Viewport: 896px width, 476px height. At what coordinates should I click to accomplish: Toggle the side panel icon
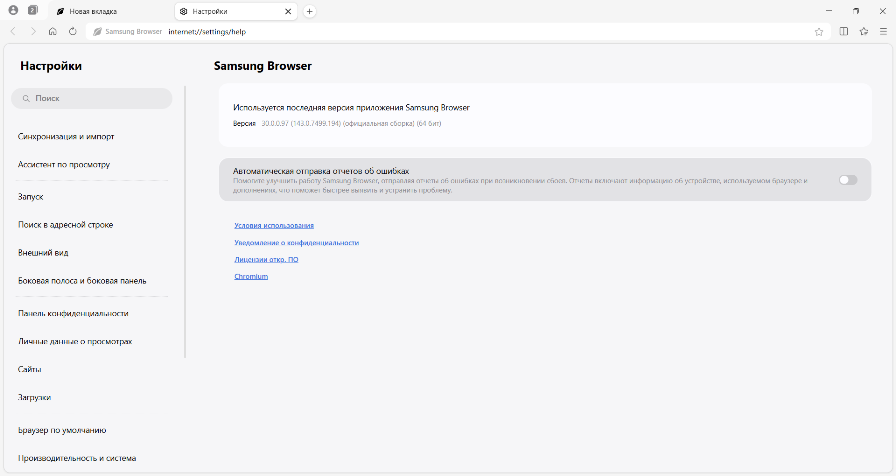(843, 31)
